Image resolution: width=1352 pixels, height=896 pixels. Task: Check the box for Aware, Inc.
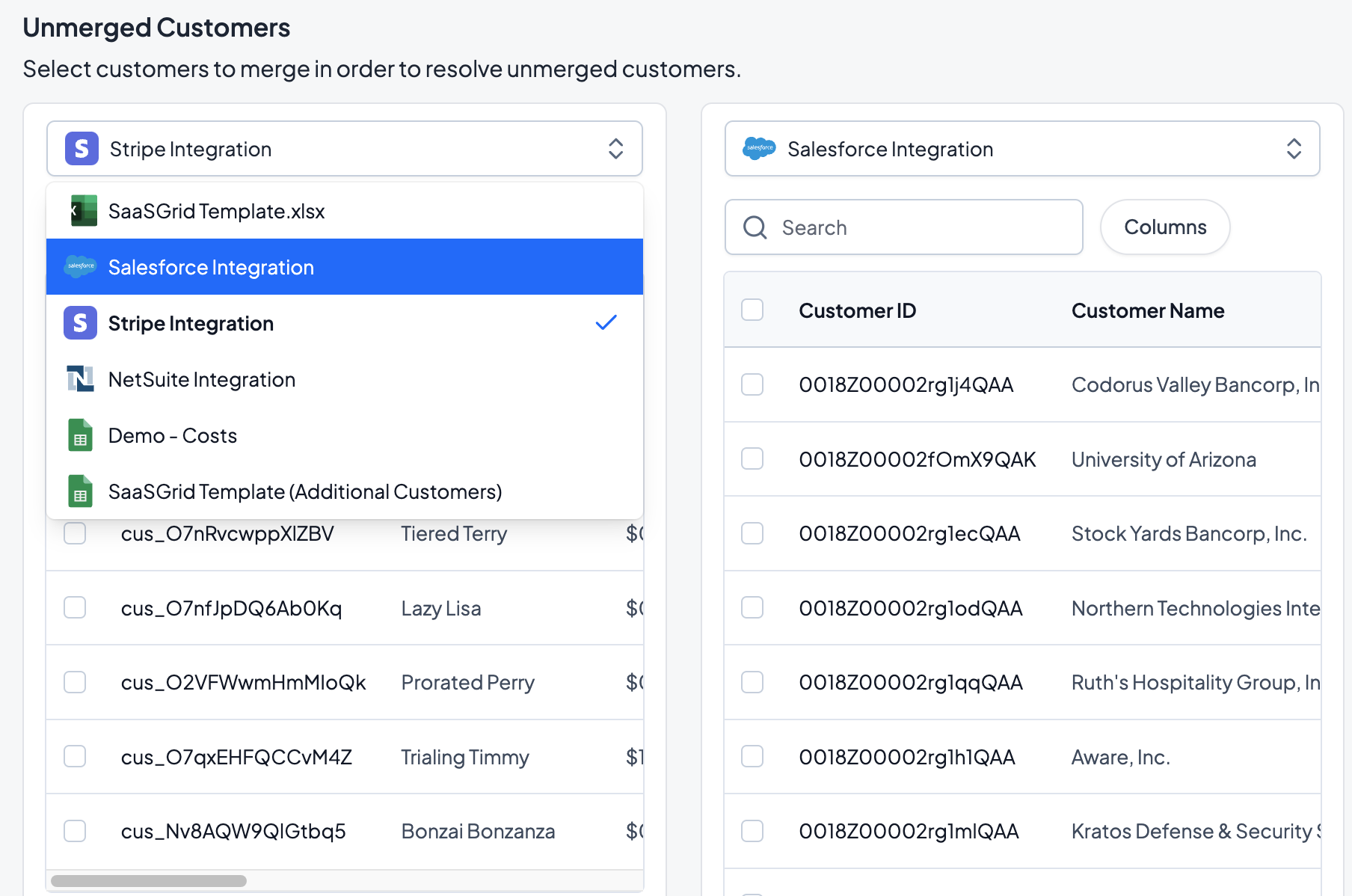752,756
